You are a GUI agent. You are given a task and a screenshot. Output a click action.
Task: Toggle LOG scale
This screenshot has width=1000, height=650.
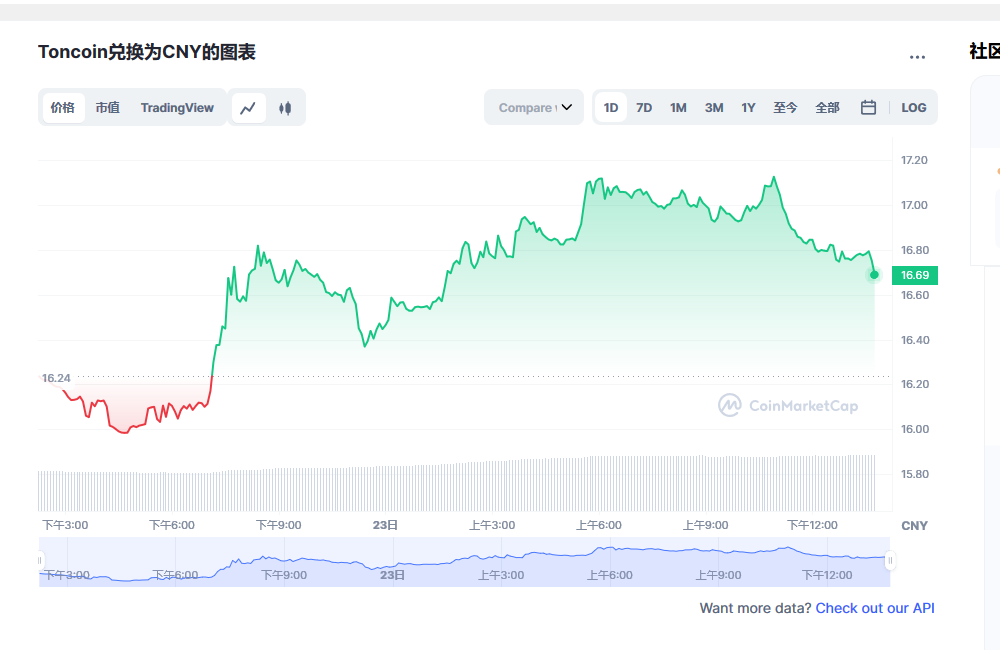pos(913,108)
